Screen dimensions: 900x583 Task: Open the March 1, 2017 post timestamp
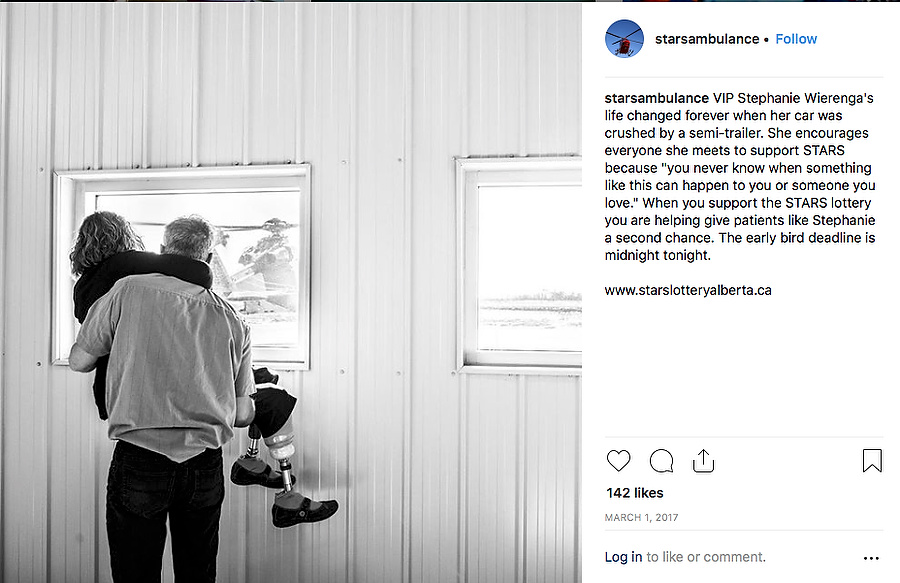[641, 518]
